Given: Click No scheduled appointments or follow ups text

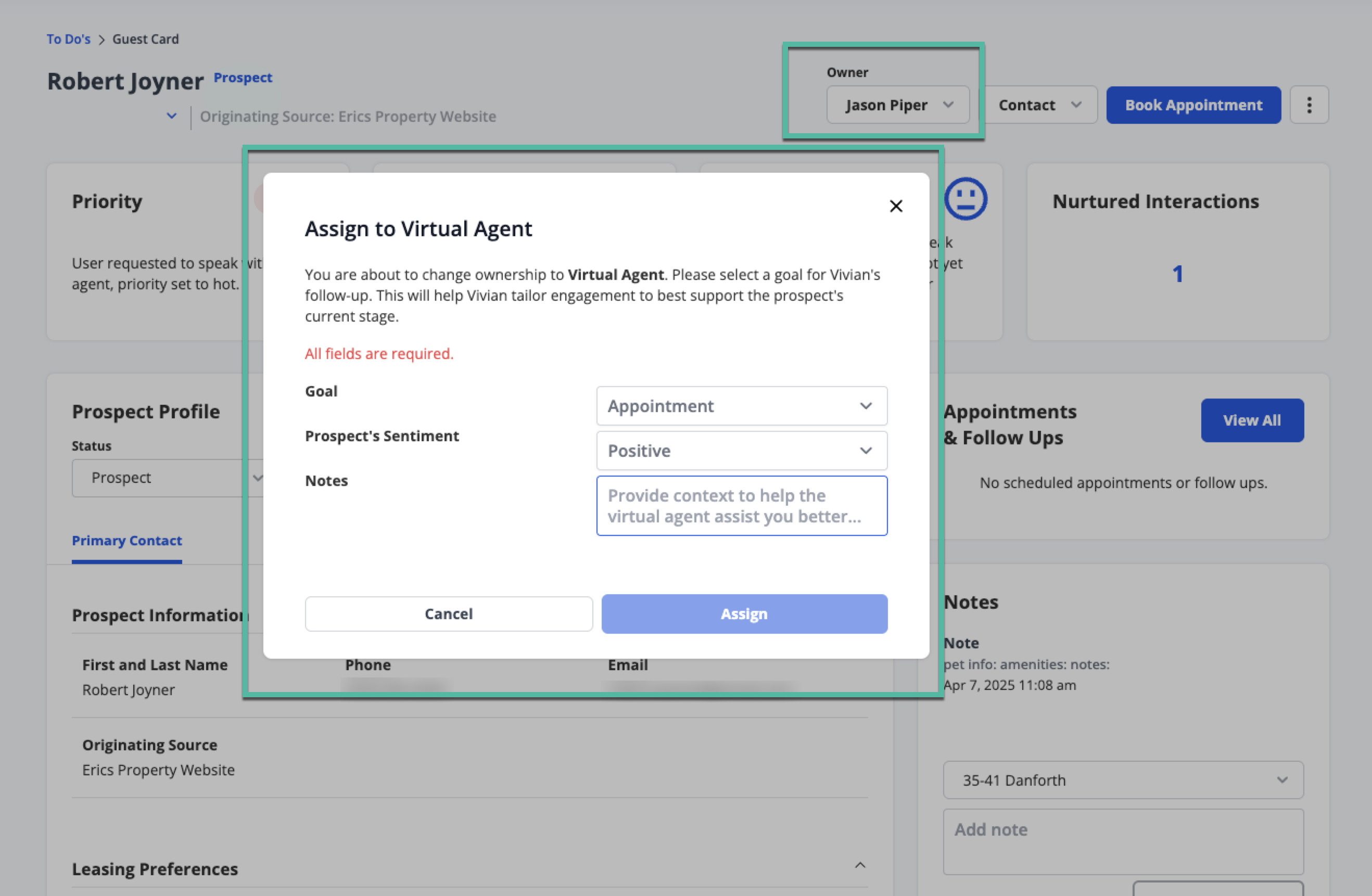Looking at the screenshot, I should tap(1123, 483).
